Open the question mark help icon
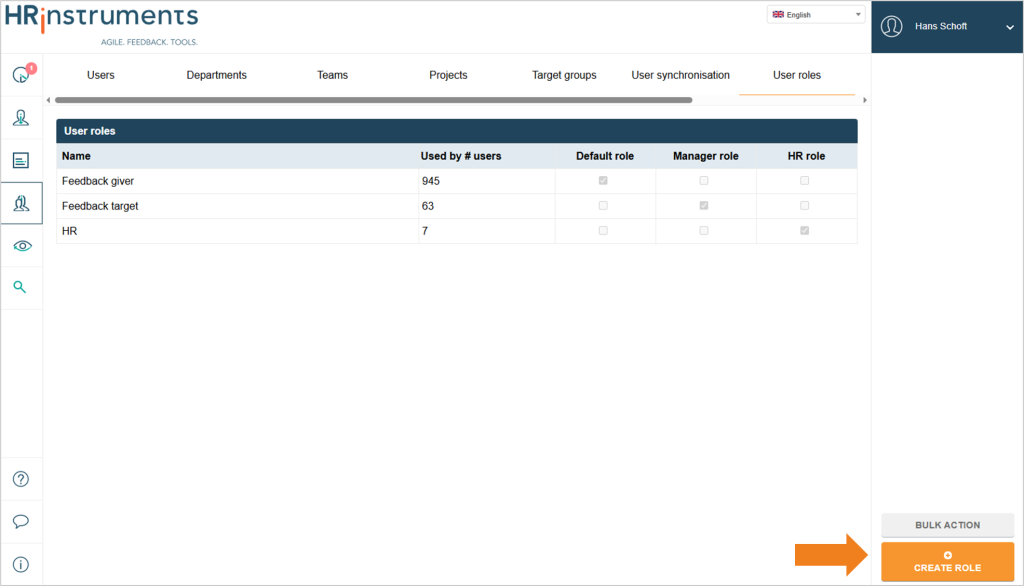This screenshot has height=586, width=1024. (x=21, y=479)
